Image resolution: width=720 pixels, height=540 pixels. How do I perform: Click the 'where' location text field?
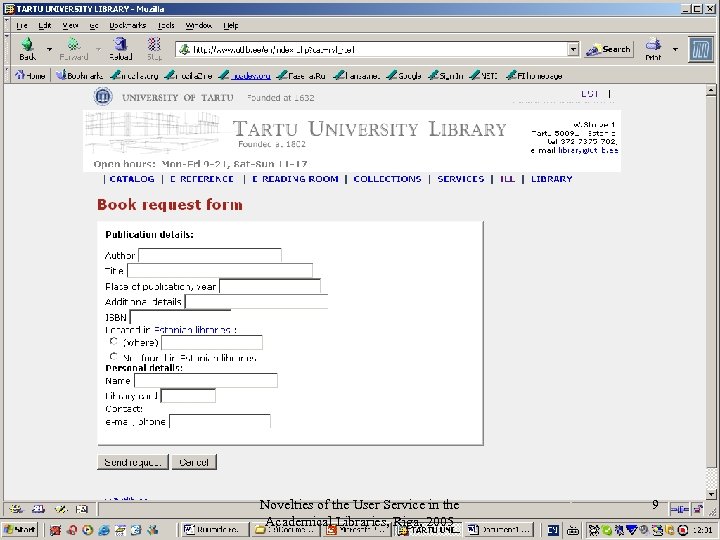coord(212,343)
